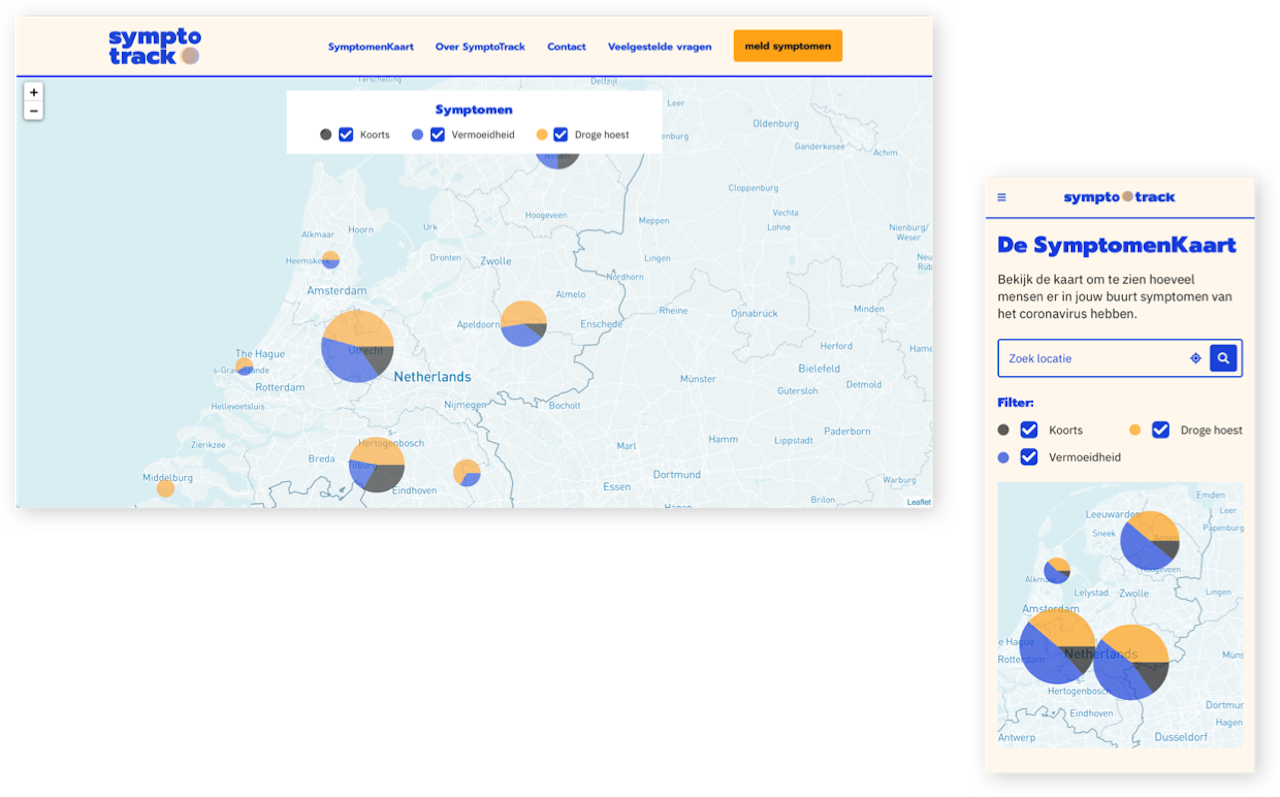1280x797 pixels.
Task: Select the Middelburg orange marker
Action: (165, 488)
